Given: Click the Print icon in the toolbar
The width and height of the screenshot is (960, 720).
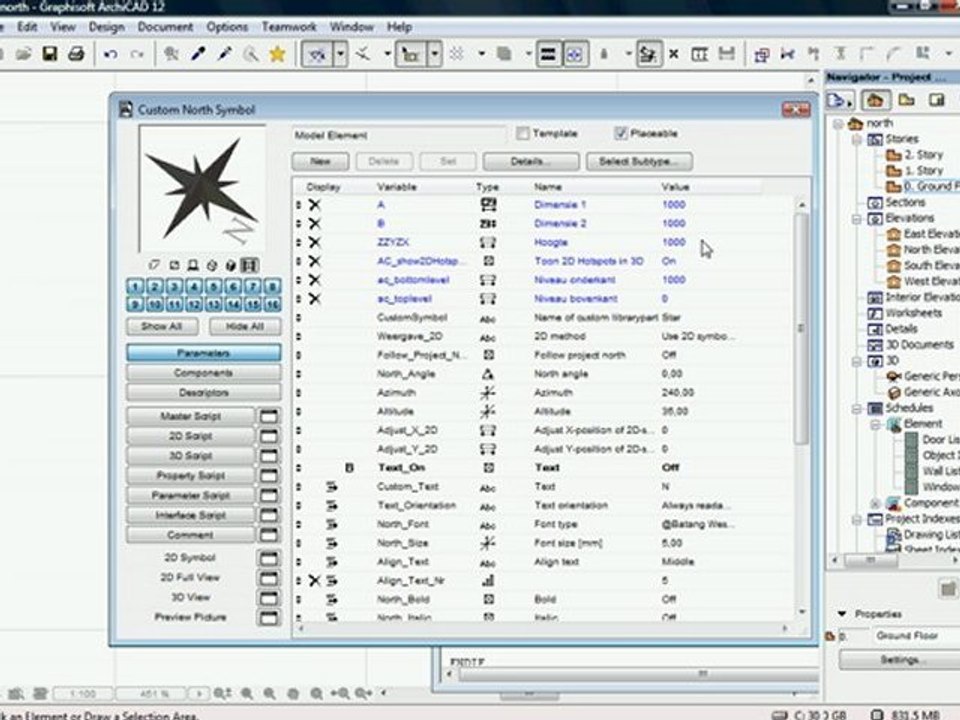Looking at the screenshot, I should tap(75, 54).
